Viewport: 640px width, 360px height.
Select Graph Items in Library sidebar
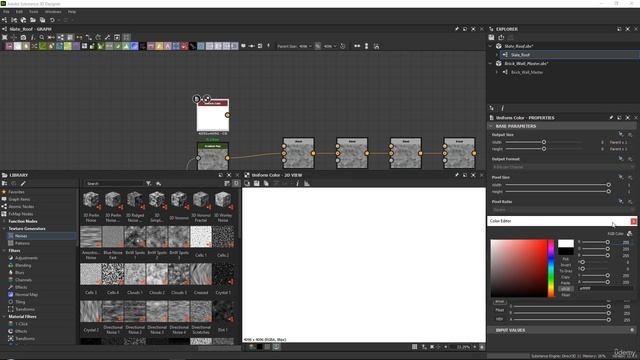pyautogui.click(x=19, y=199)
